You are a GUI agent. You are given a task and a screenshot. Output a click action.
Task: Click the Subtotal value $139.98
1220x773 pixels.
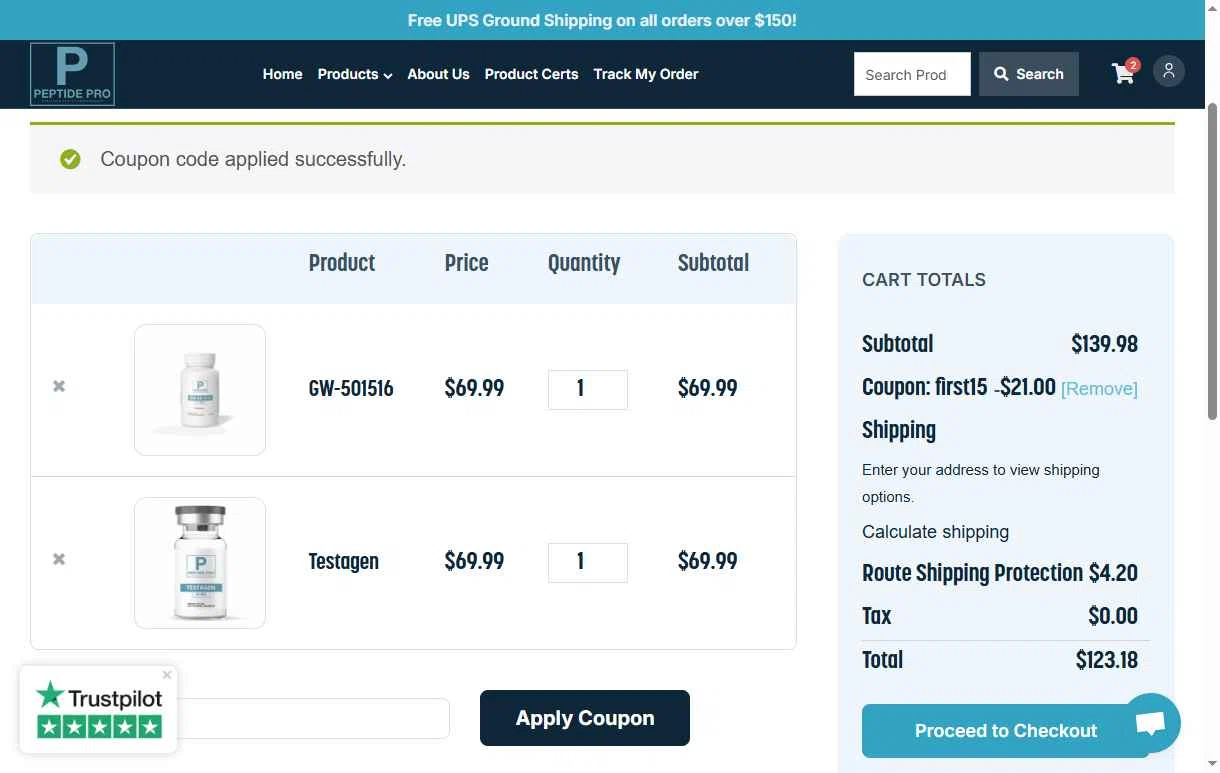pos(1104,344)
